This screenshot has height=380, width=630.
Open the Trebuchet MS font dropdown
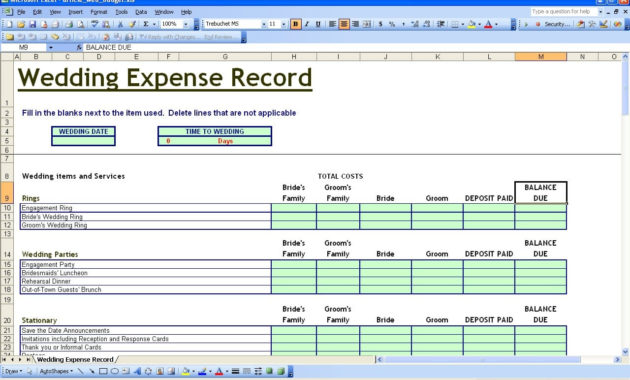tap(264, 25)
